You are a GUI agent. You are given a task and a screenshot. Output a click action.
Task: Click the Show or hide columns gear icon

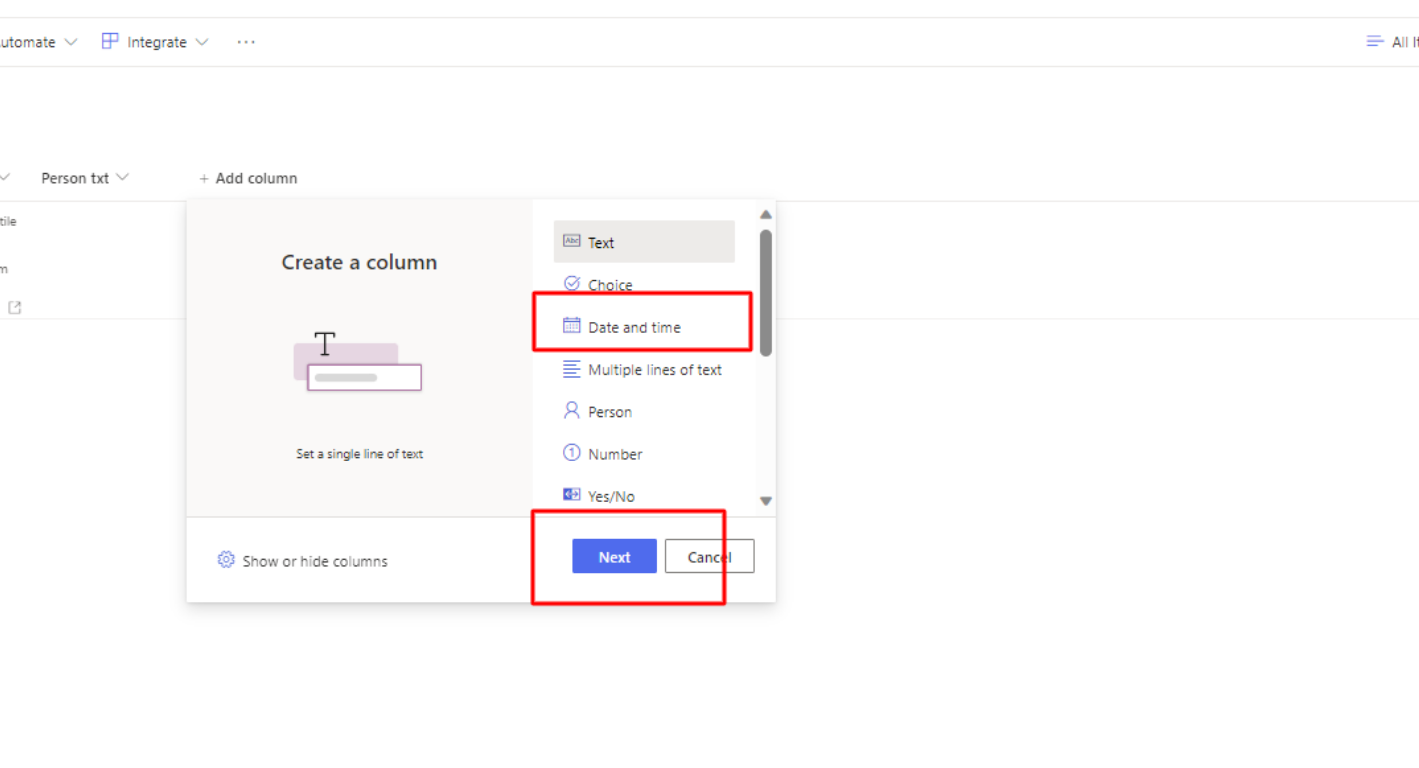[226, 560]
